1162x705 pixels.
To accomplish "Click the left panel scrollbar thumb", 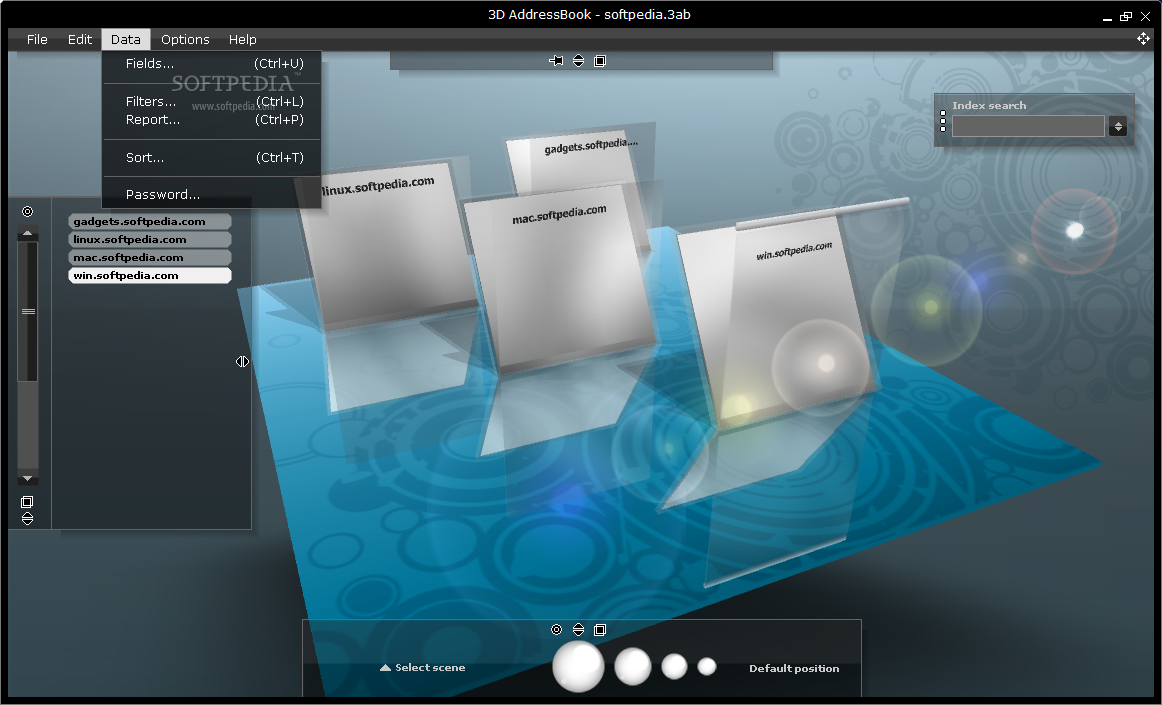I will [x=27, y=311].
